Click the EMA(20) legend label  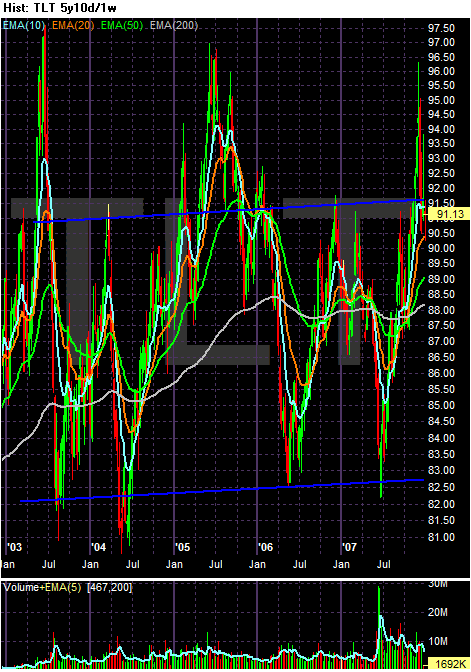(73, 25)
